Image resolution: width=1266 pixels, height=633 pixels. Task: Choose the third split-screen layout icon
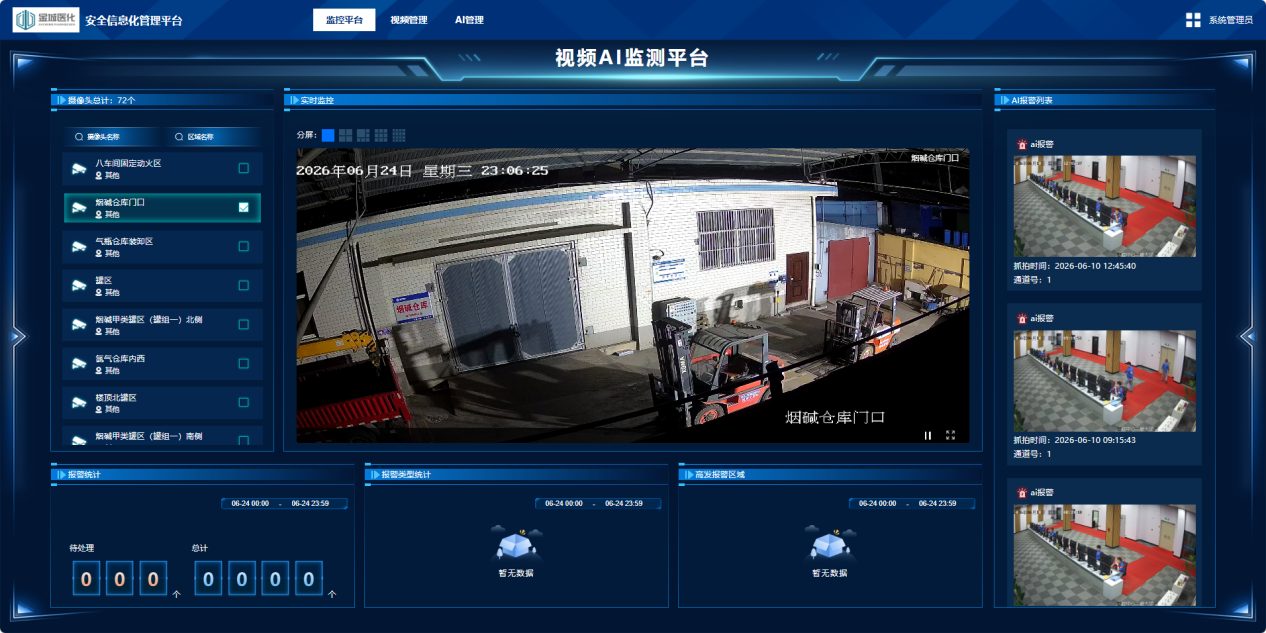(364, 135)
